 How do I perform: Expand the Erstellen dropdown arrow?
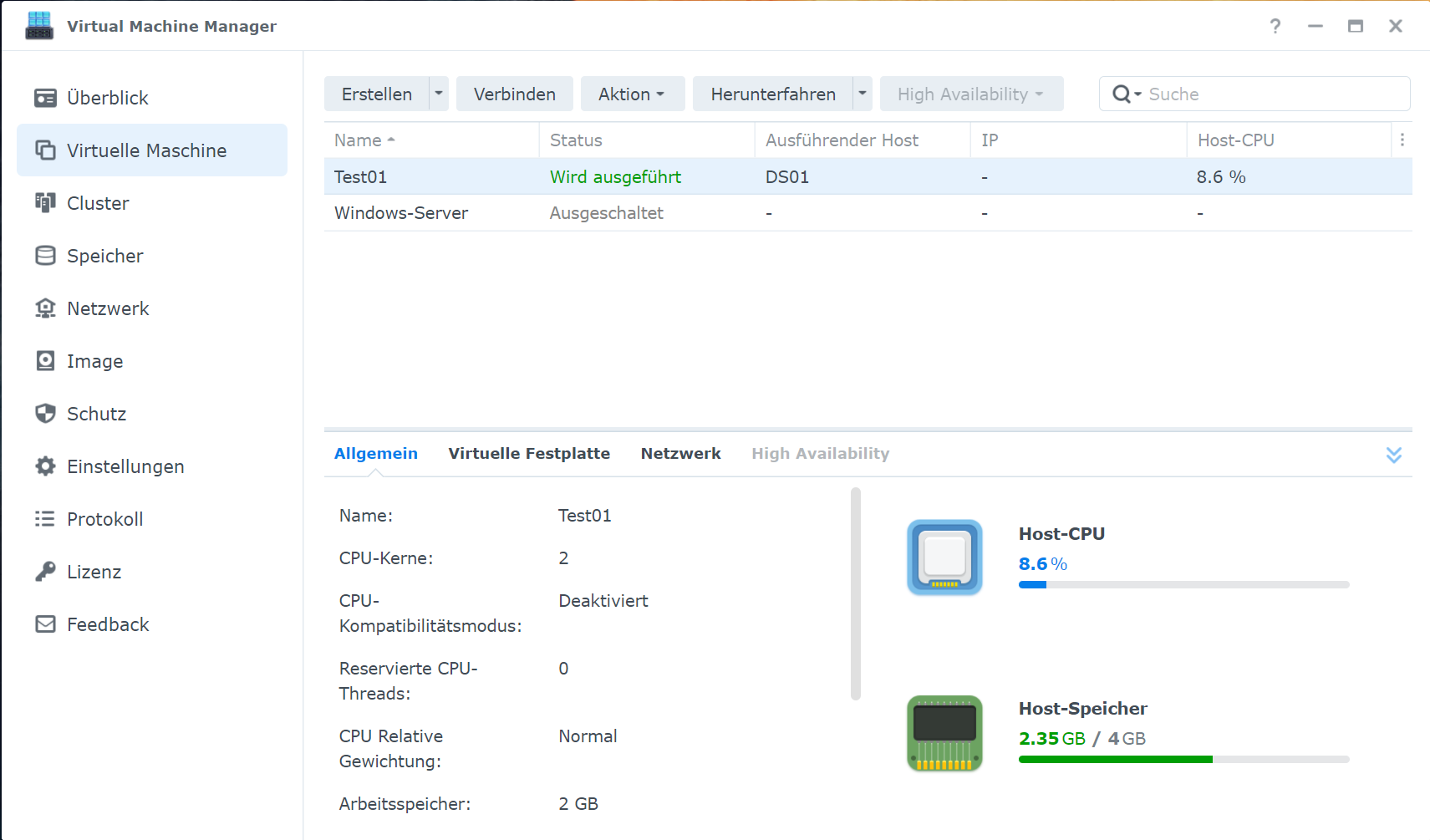pyautogui.click(x=438, y=94)
